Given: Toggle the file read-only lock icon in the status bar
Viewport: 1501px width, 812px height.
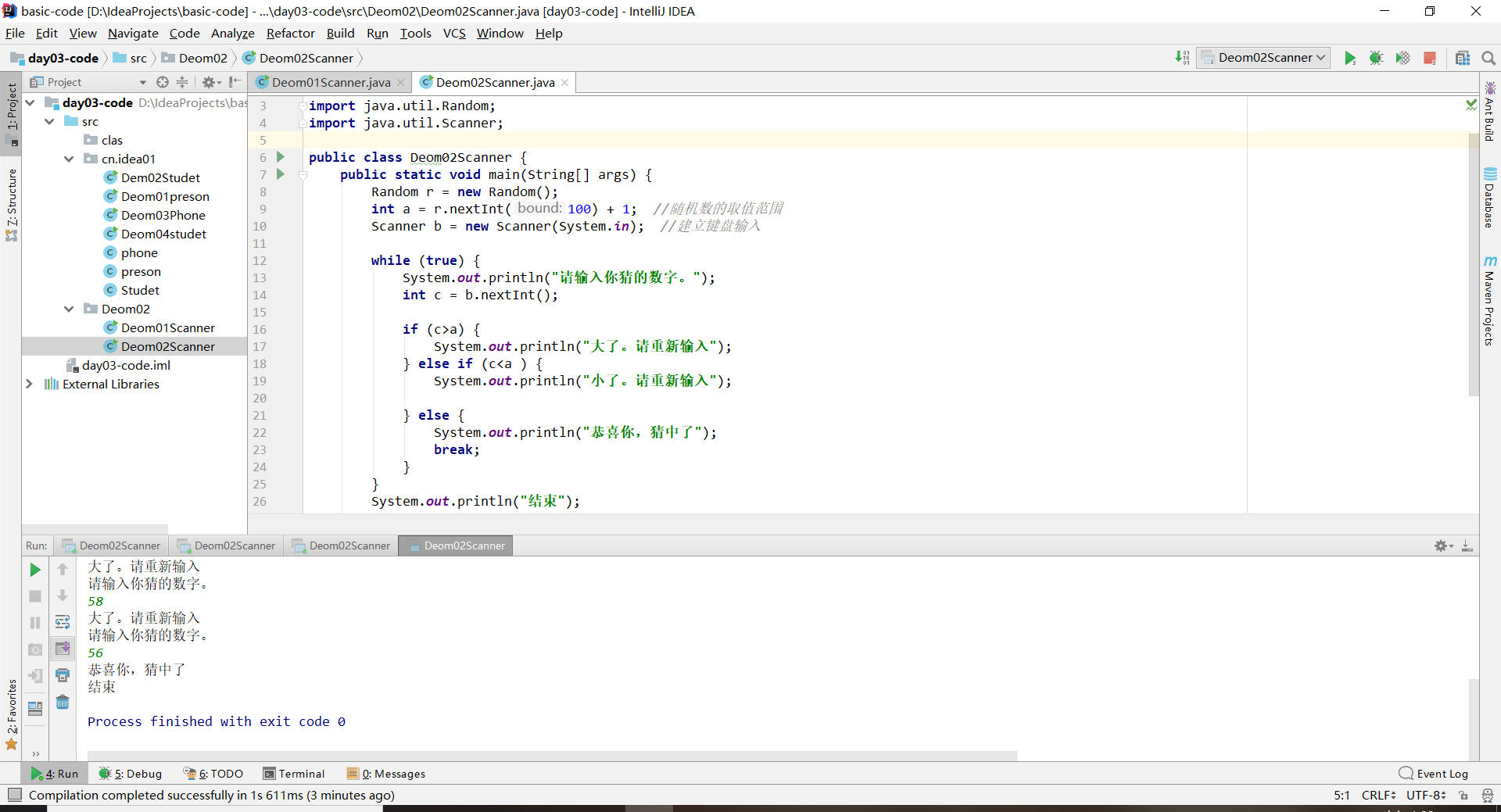Looking at the screenshot, I should point(1463,795).
